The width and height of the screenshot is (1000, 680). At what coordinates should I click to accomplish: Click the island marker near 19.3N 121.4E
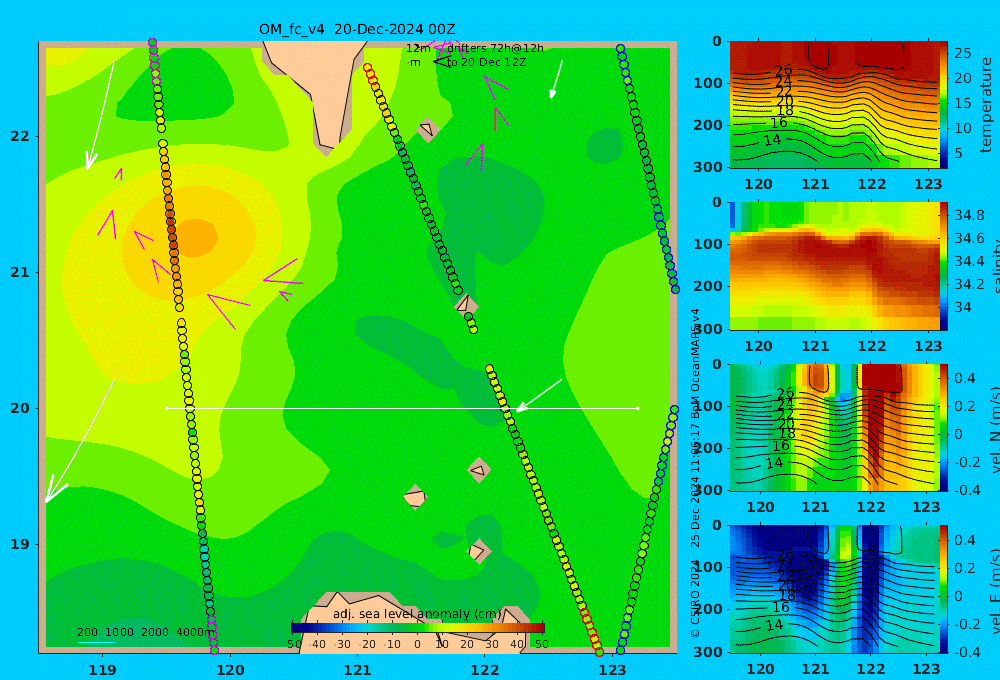point(415,497)
